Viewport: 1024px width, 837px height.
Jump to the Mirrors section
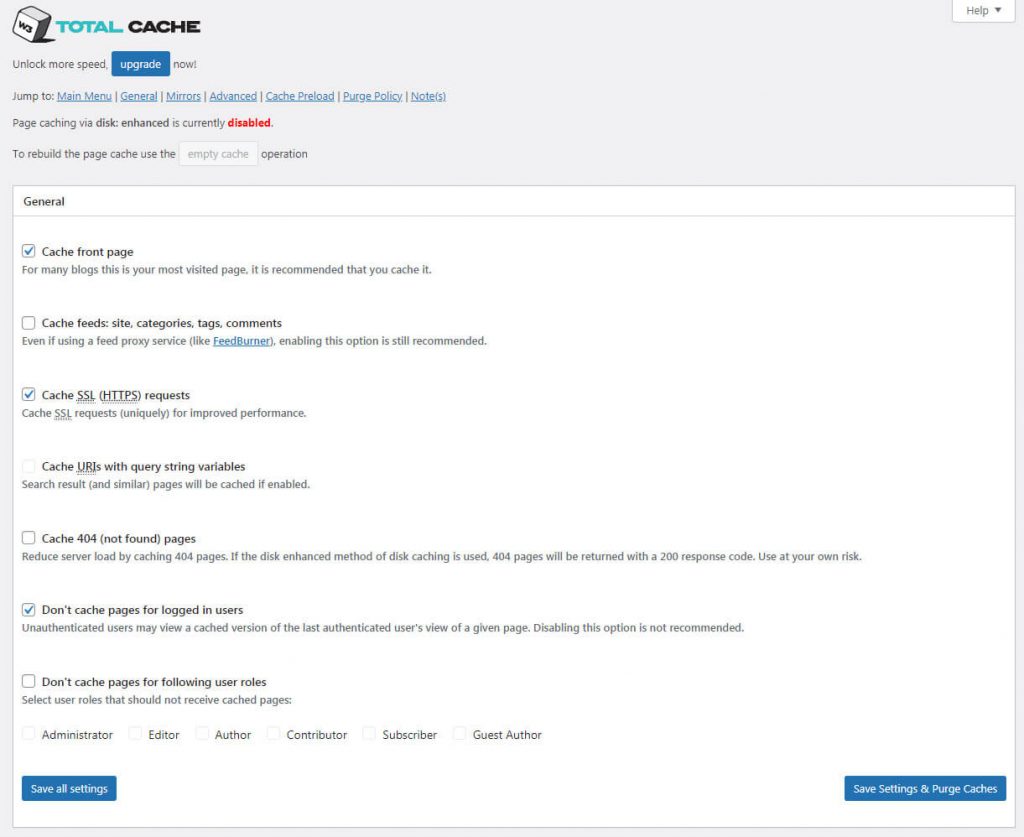(x=183, y=96)
